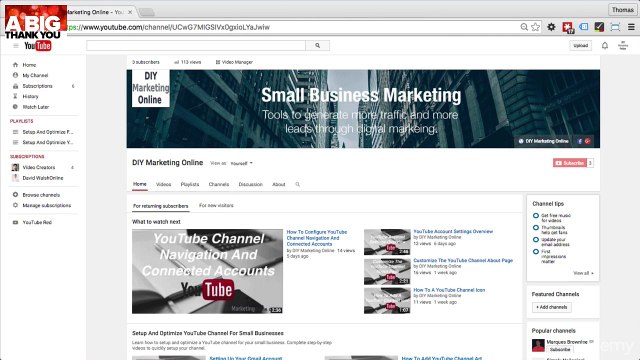Click the History hourglass icon

point(16,96)
